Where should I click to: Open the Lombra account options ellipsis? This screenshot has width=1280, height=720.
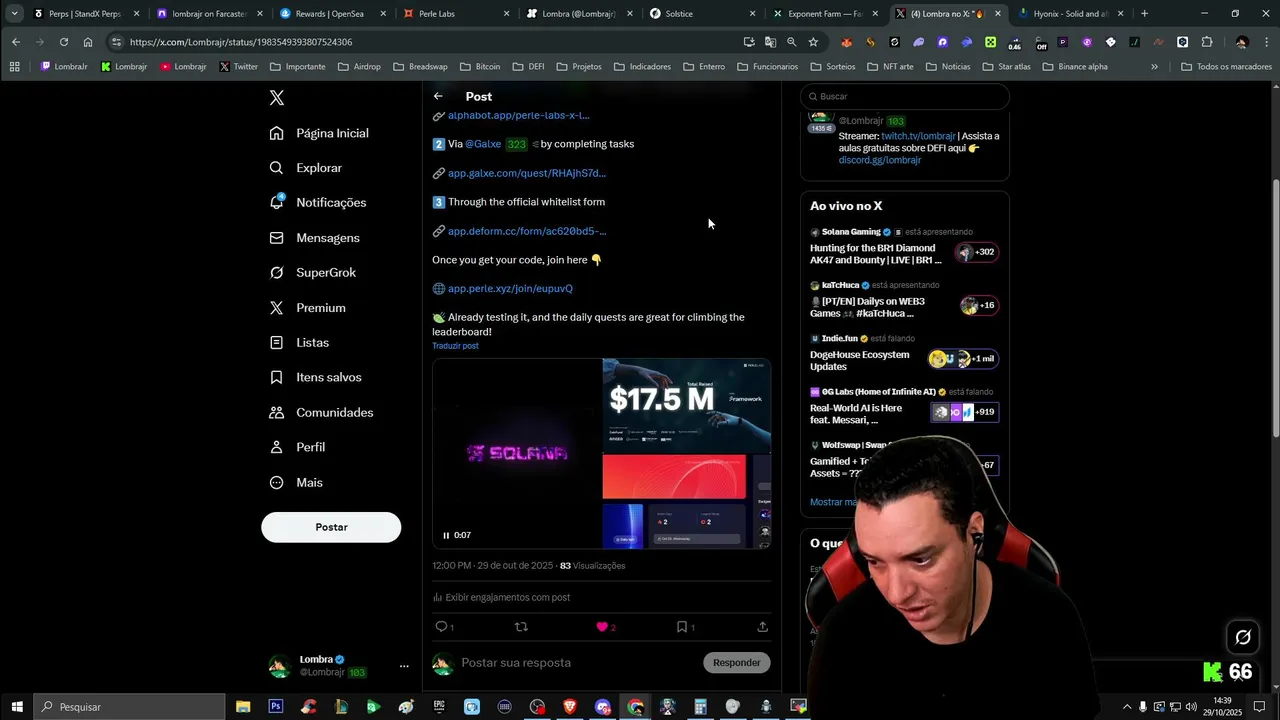[x=404, y=666]
